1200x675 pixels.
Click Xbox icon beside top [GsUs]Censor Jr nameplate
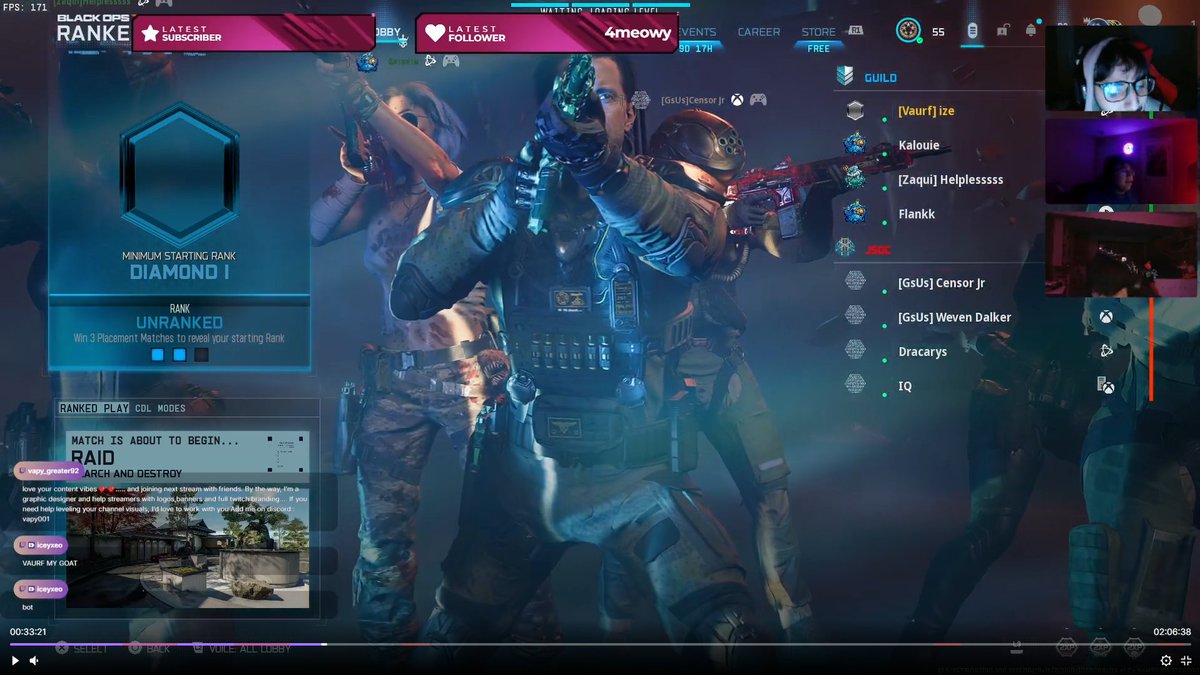[x=737, y=99]
